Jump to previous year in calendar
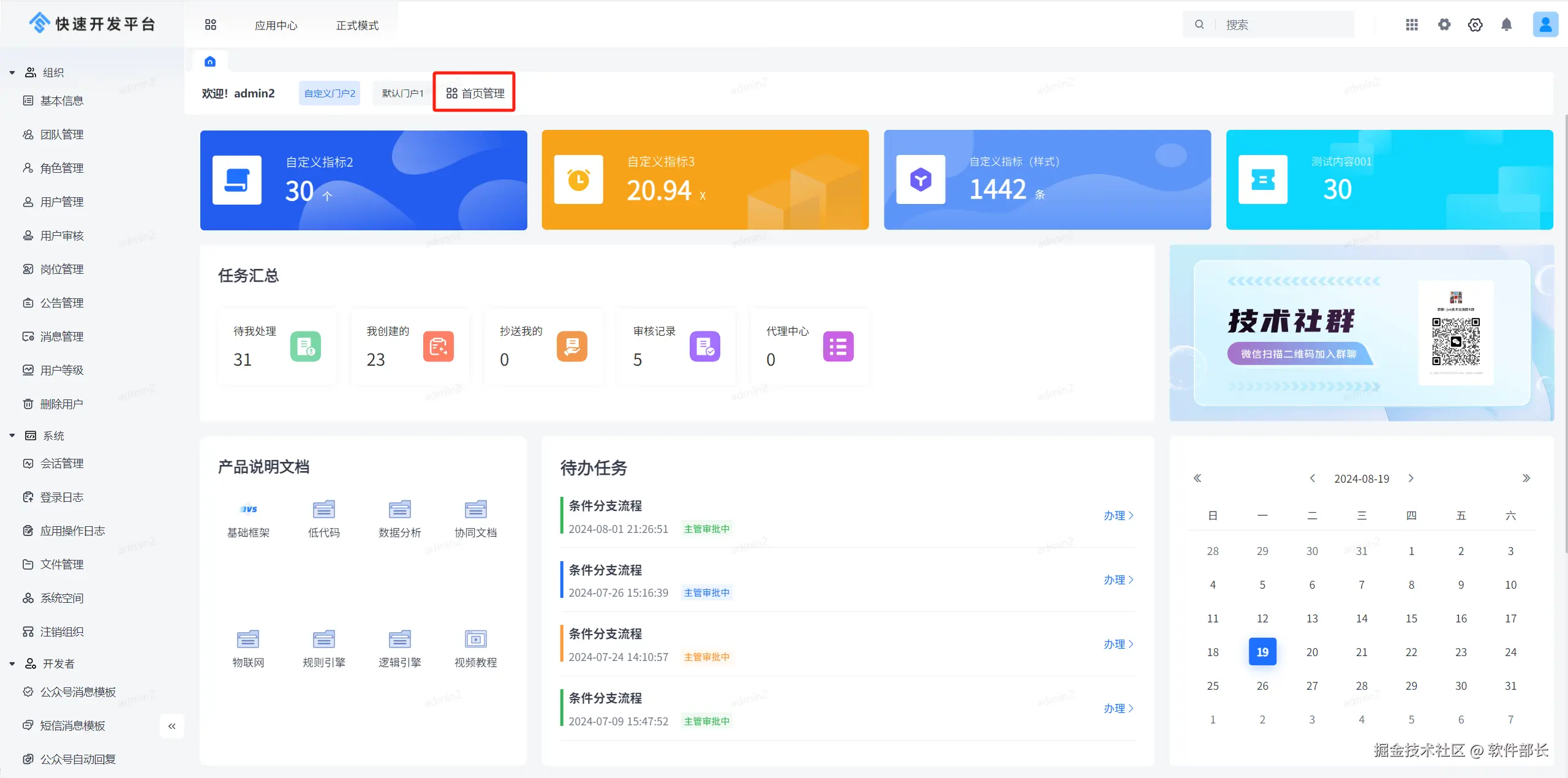Screen dimensions: 1568x778 coord(1197,478)
